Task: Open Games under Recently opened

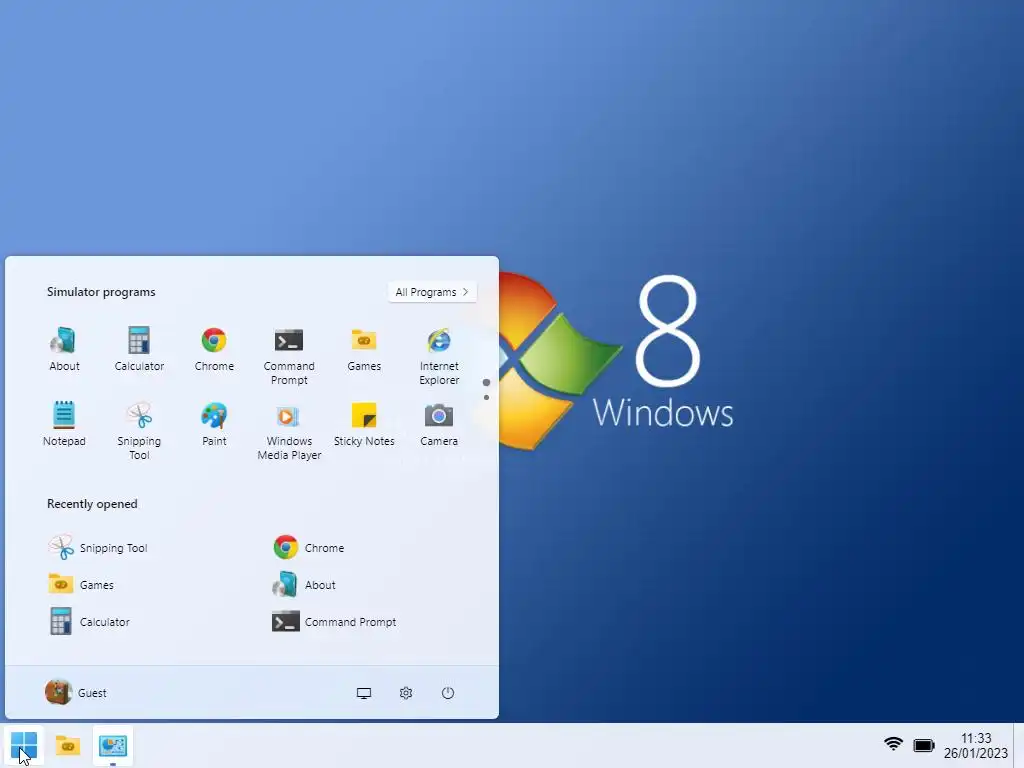Action: coord(82,584)
